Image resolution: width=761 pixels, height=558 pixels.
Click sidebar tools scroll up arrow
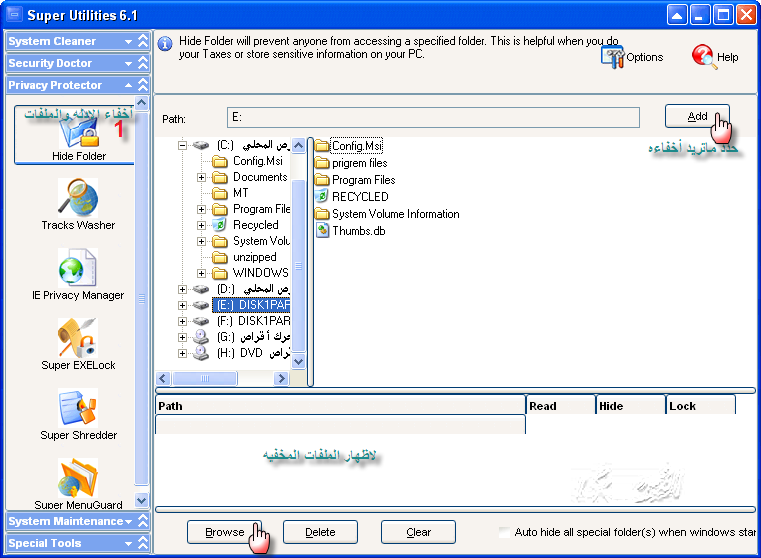pos(141,103)
